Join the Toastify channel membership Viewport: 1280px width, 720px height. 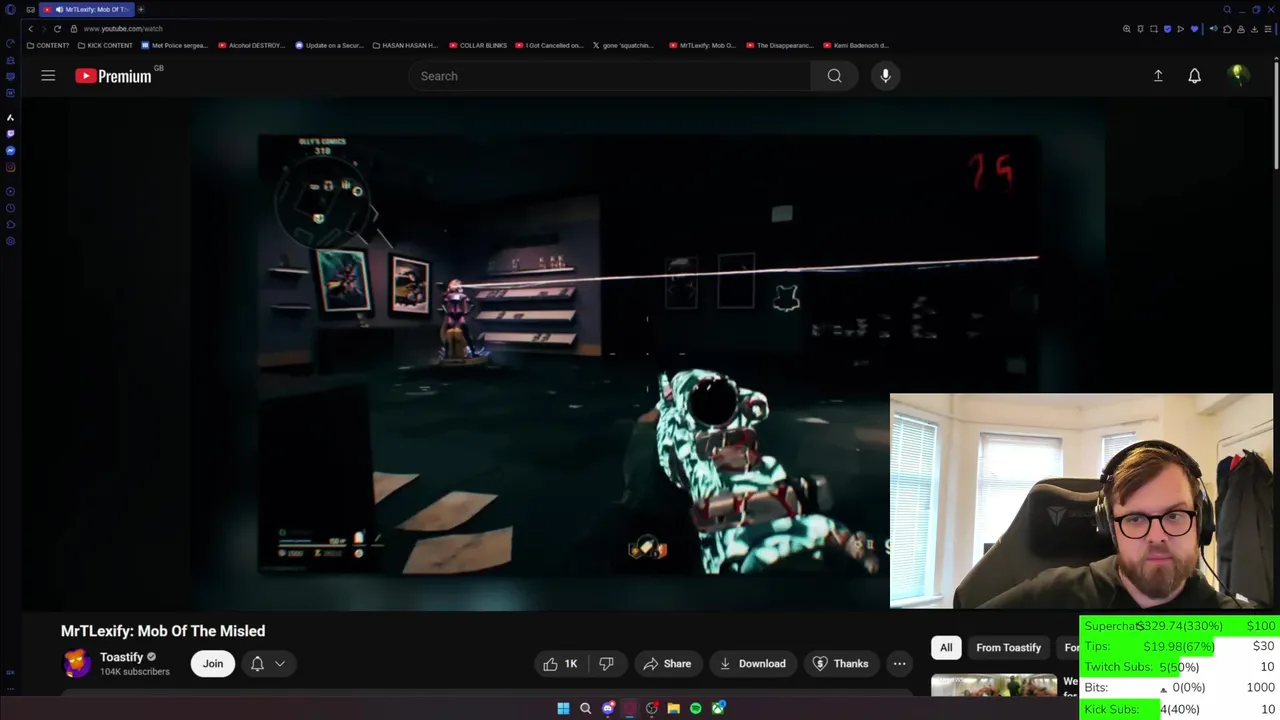pos(213,664)
